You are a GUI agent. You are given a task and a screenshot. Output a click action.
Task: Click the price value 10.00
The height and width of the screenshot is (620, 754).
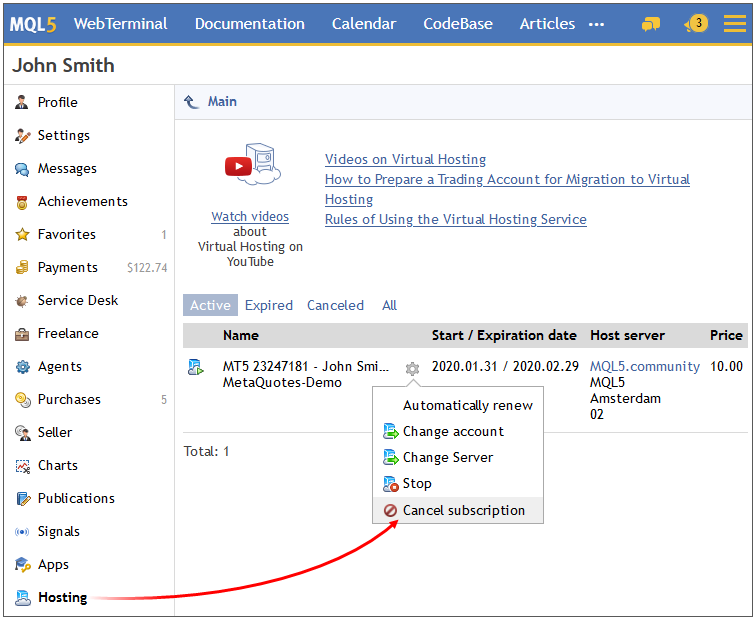(727, 367)
